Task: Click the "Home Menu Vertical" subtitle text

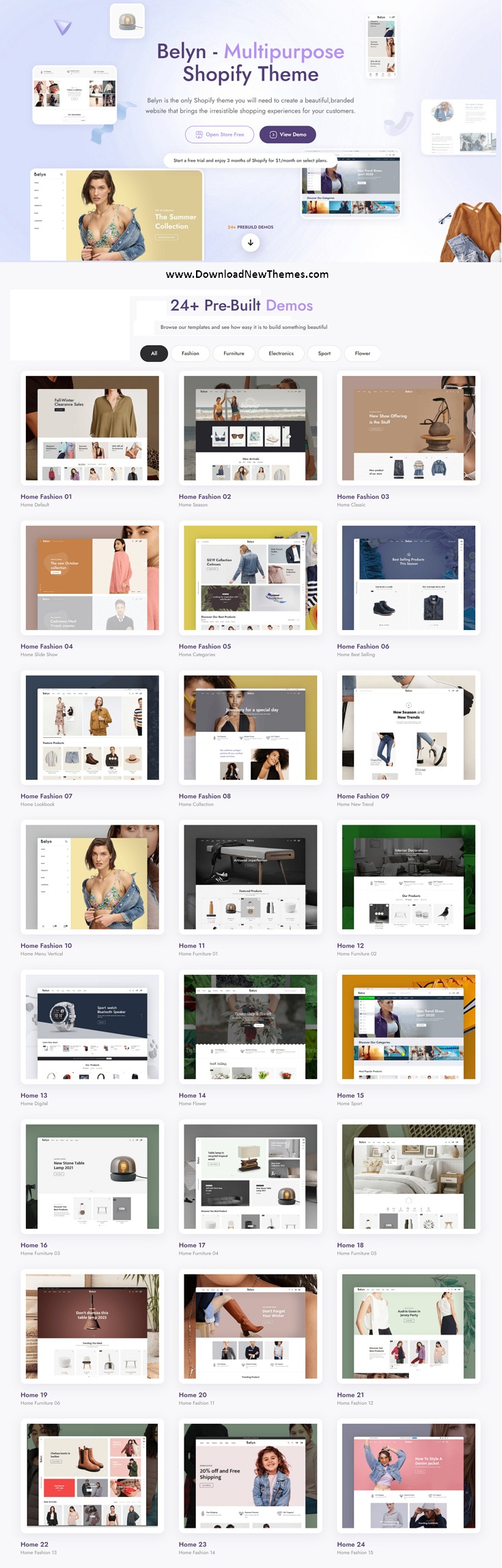Action: (42, 954)
